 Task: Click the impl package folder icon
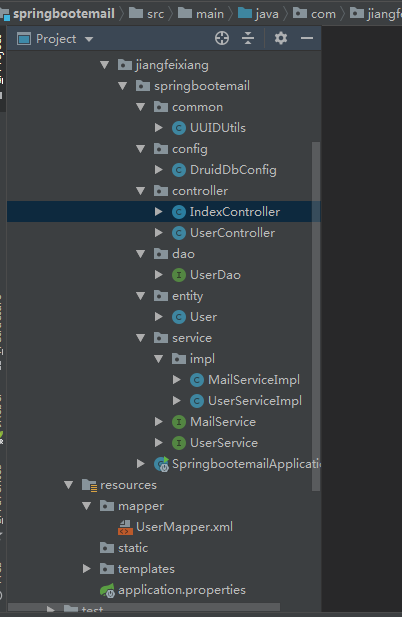(179, 358)
